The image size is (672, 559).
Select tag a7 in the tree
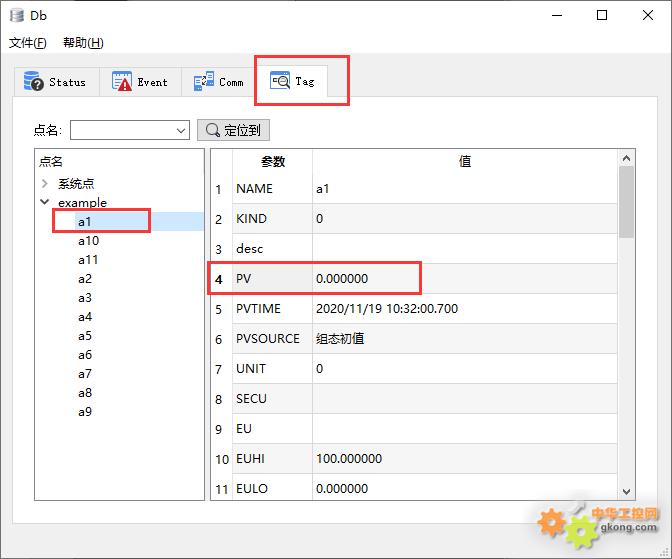(x=85, y=374)
